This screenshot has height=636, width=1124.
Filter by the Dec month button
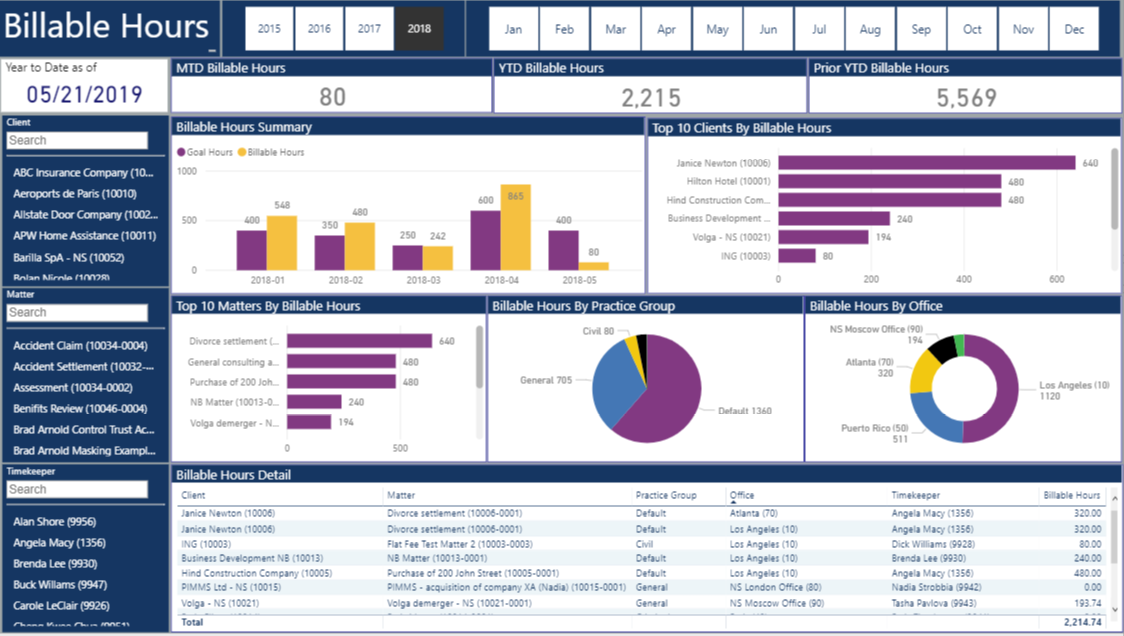(x=1074, y=29)
